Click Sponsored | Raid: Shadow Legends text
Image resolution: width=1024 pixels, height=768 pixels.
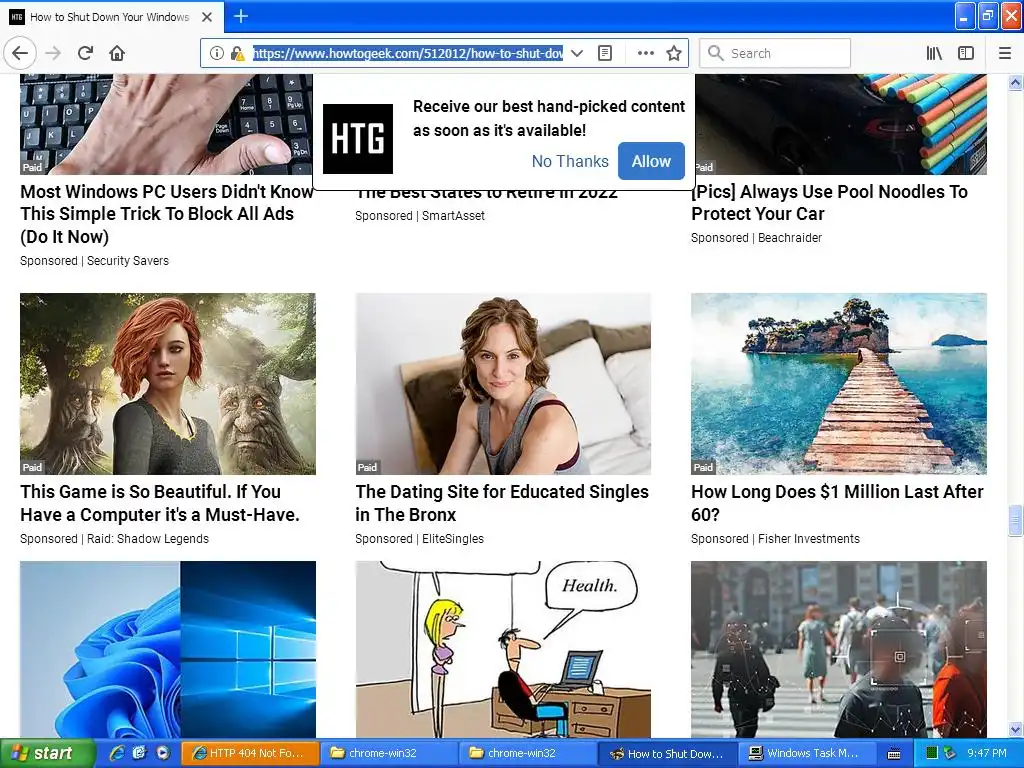114,539
